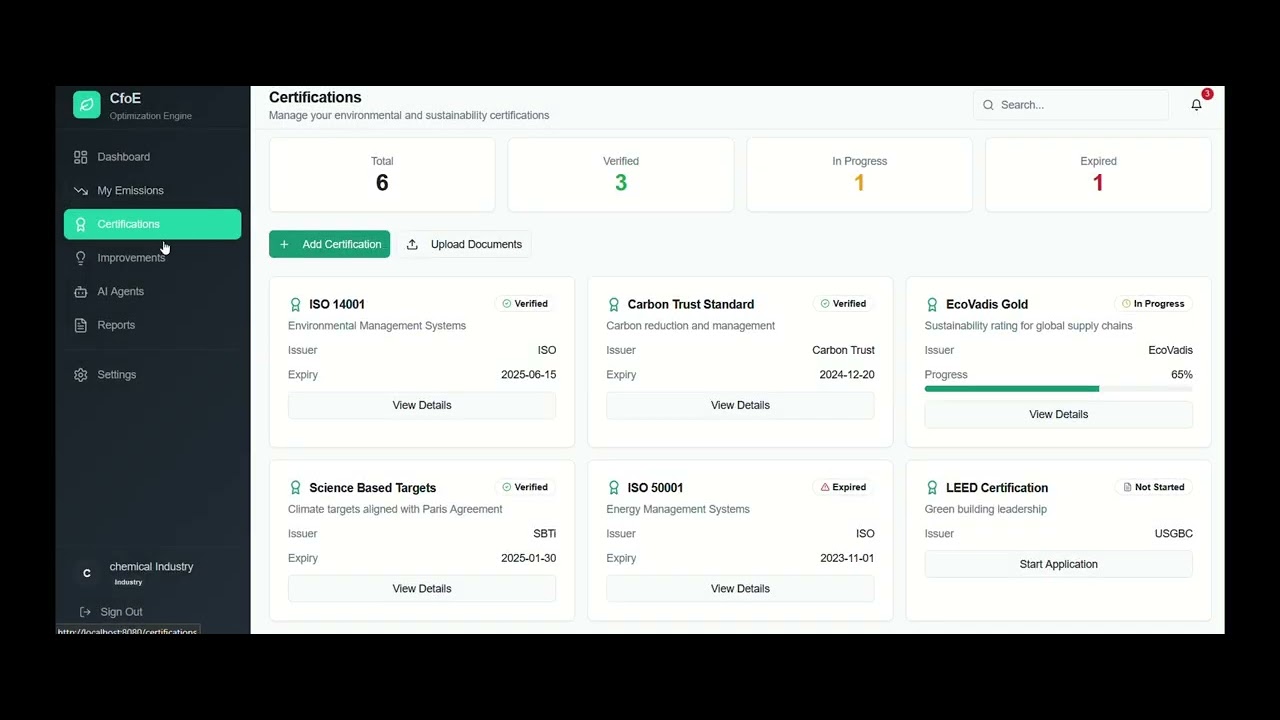1280x720 pixels.
Task: Click the CfoE leaf logo icon
Action: (87, 105)
